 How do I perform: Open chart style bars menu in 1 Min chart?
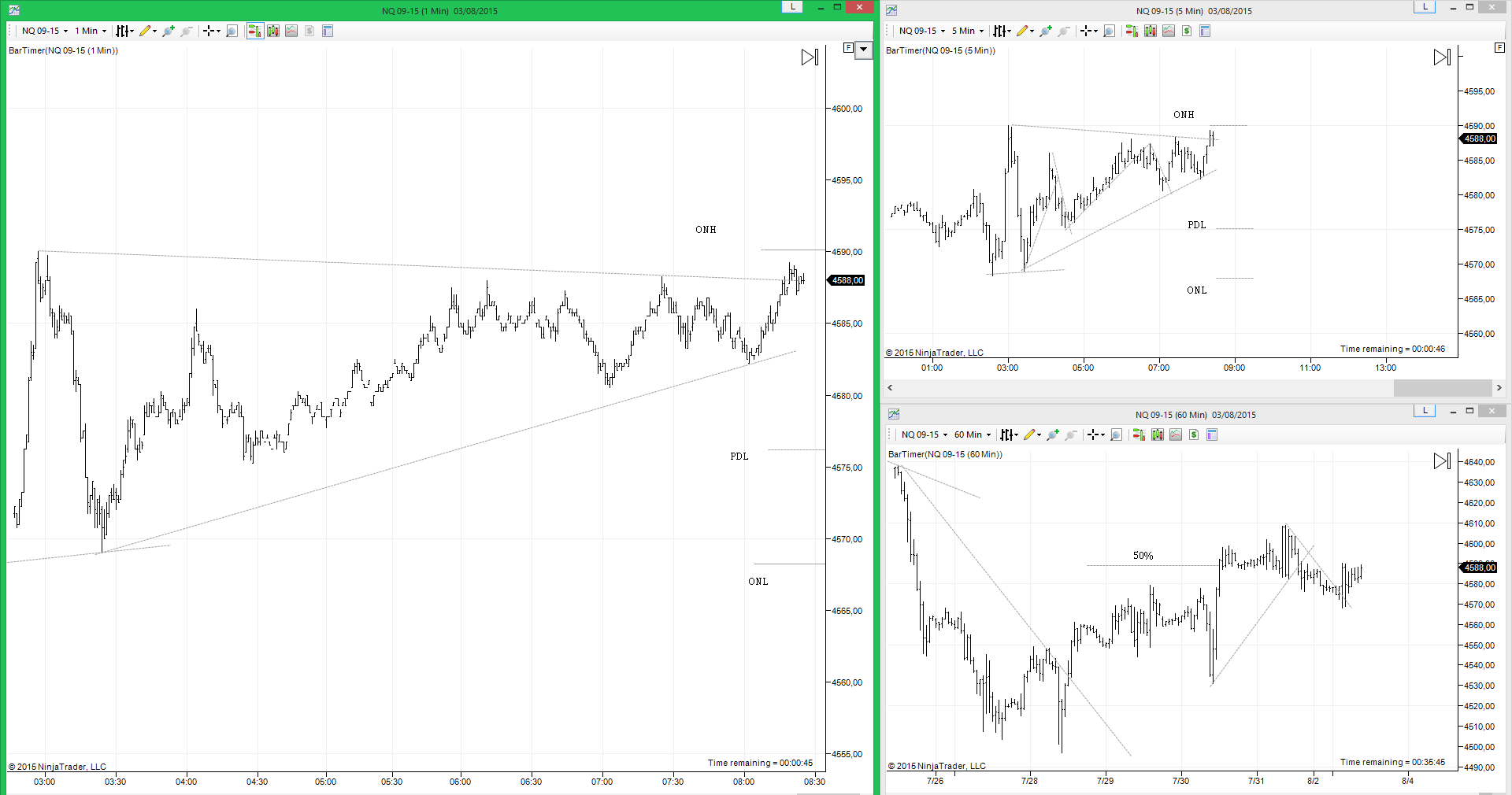pos(124,31)
